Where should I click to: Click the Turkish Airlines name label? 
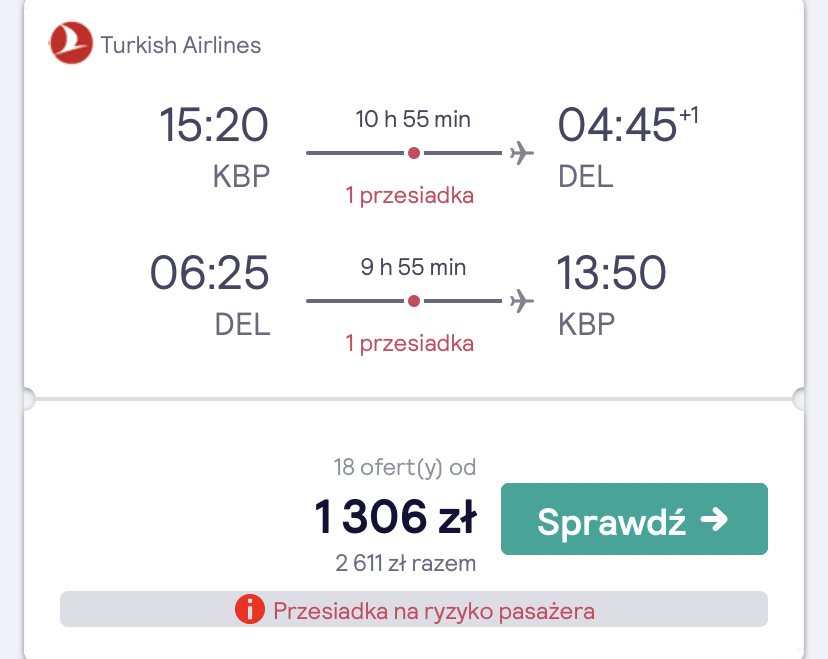tap(181, 45)
